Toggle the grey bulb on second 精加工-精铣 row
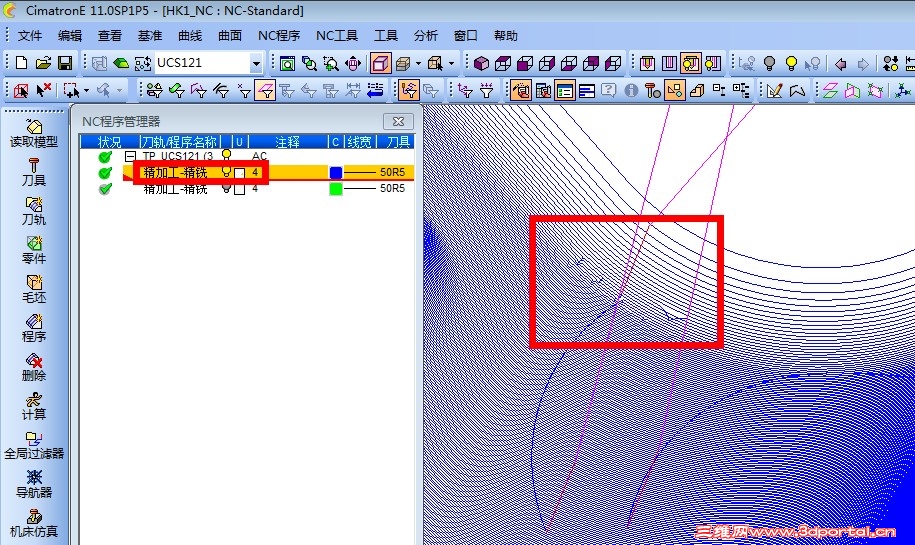915x545 pixels. point(226,188)
